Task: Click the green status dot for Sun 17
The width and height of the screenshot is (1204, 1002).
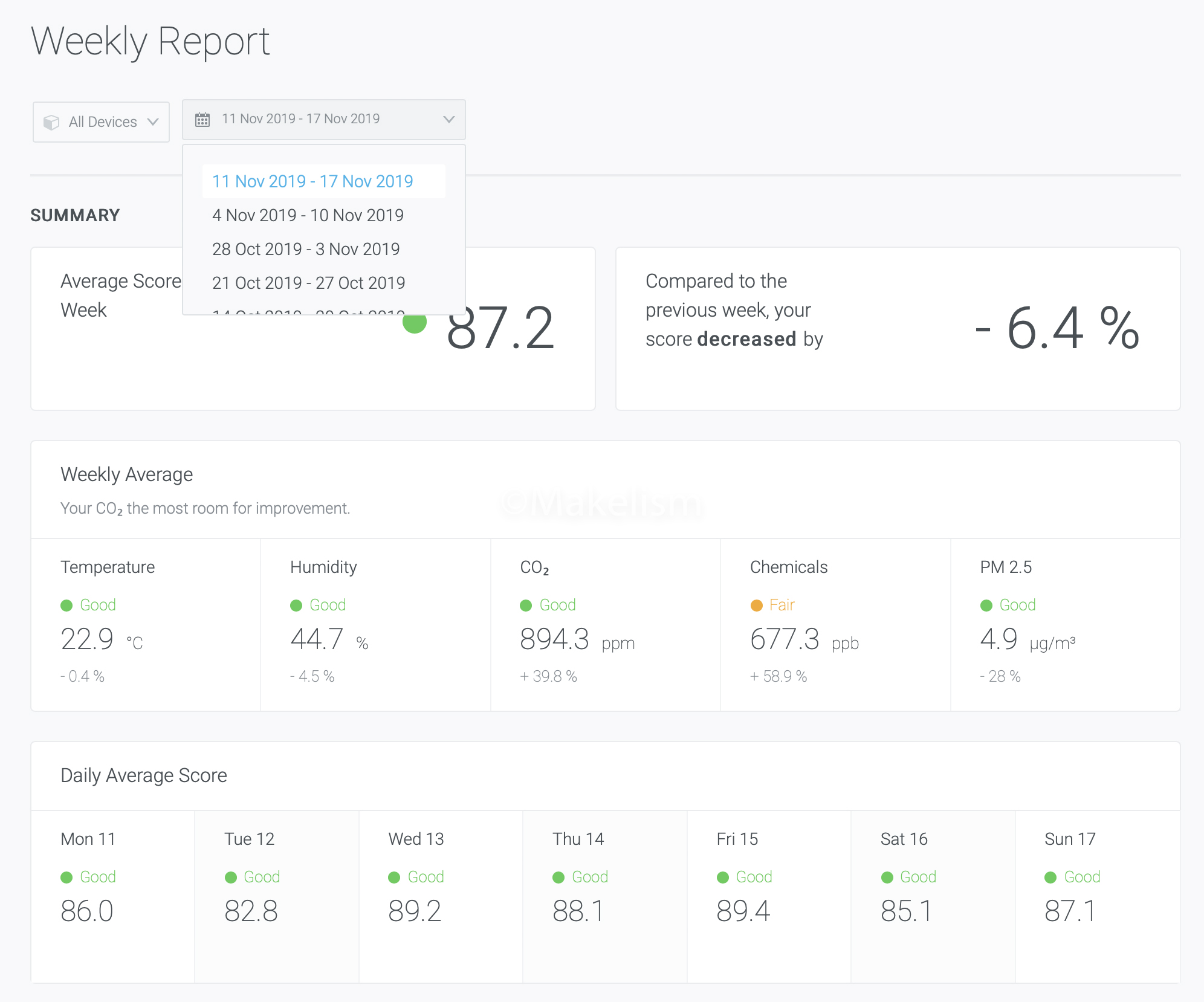Action: click(x=1050, y=878)
